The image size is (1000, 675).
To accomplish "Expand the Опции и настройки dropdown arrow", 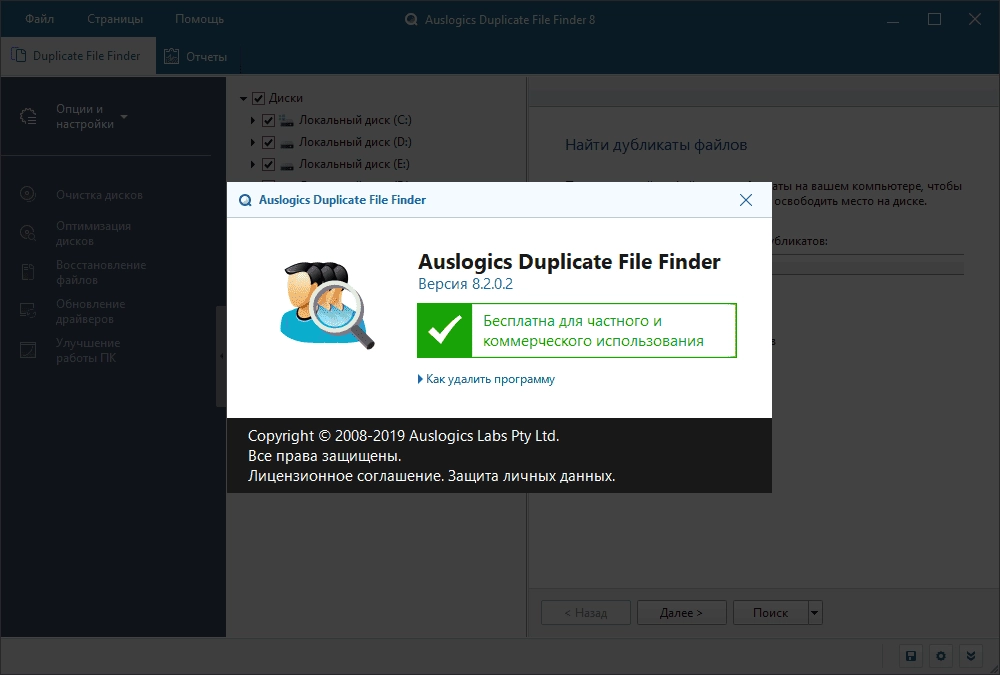I will pos(124,117).
